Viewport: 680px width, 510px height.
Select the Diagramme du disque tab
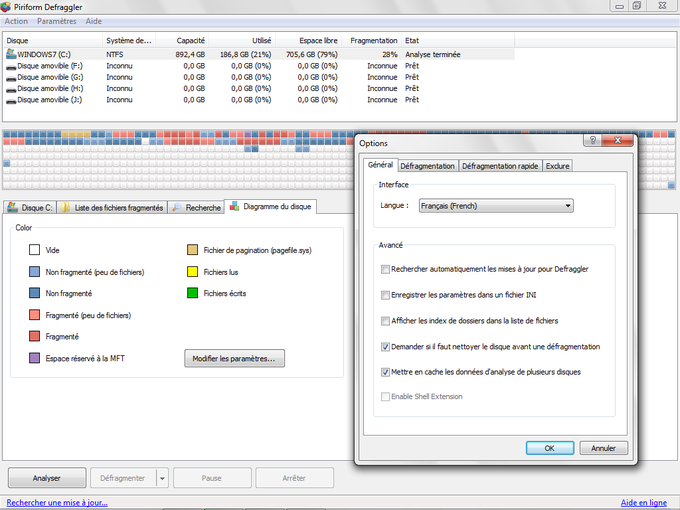(x=271, y=206)
